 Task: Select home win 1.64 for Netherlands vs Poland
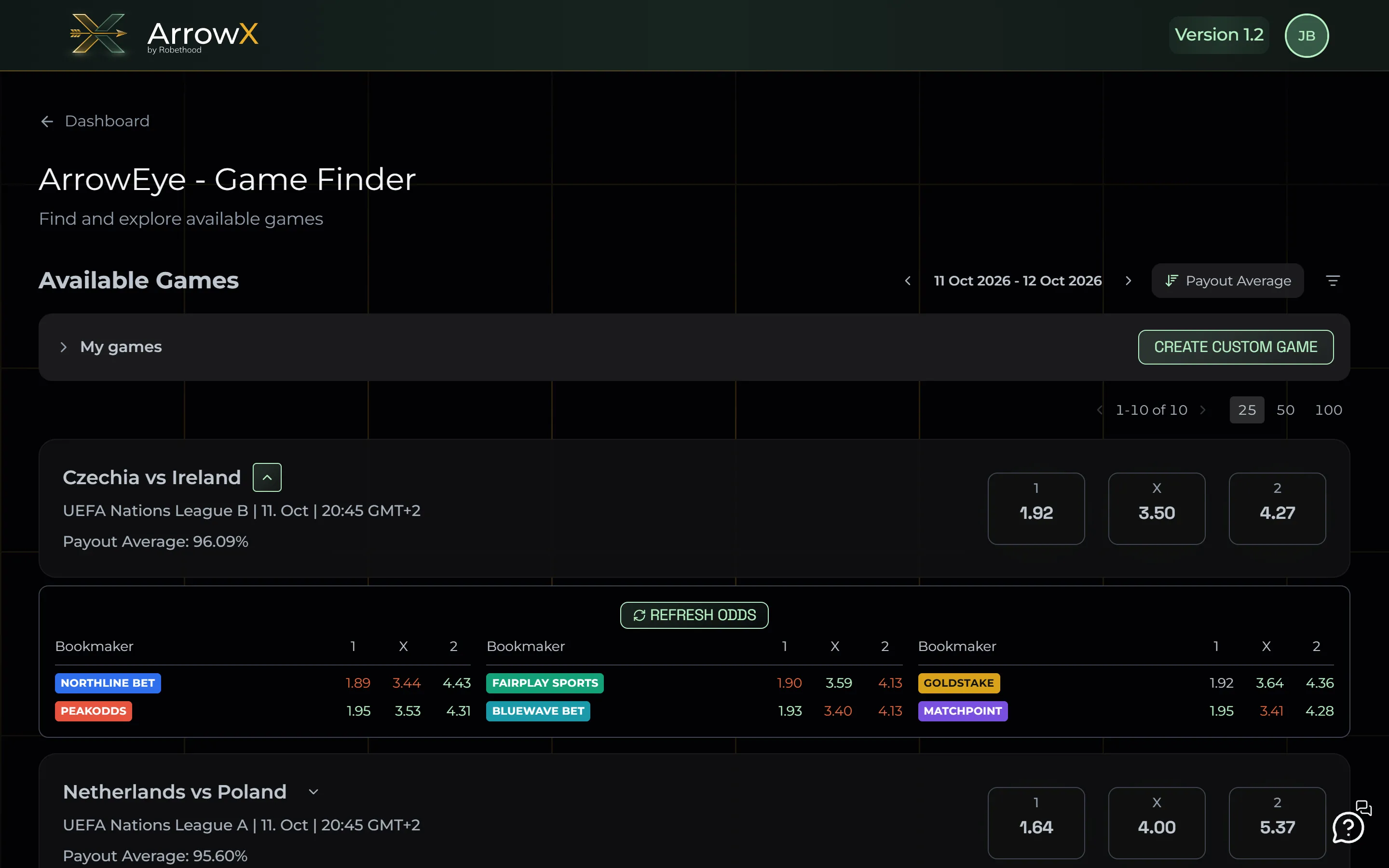[1036, 823]
